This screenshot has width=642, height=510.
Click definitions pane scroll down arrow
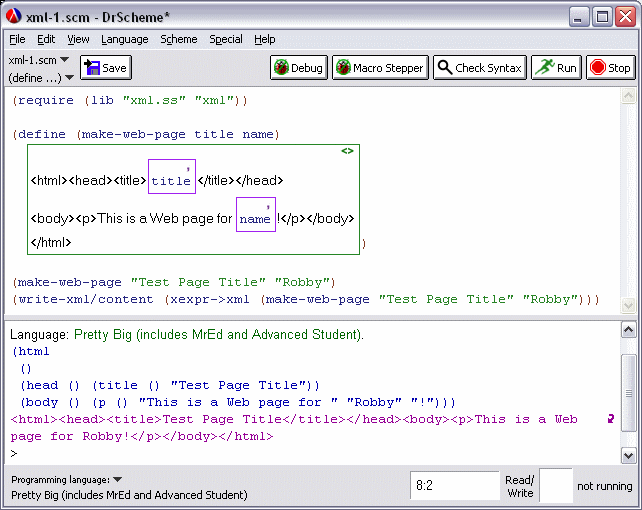pos(628,305)
